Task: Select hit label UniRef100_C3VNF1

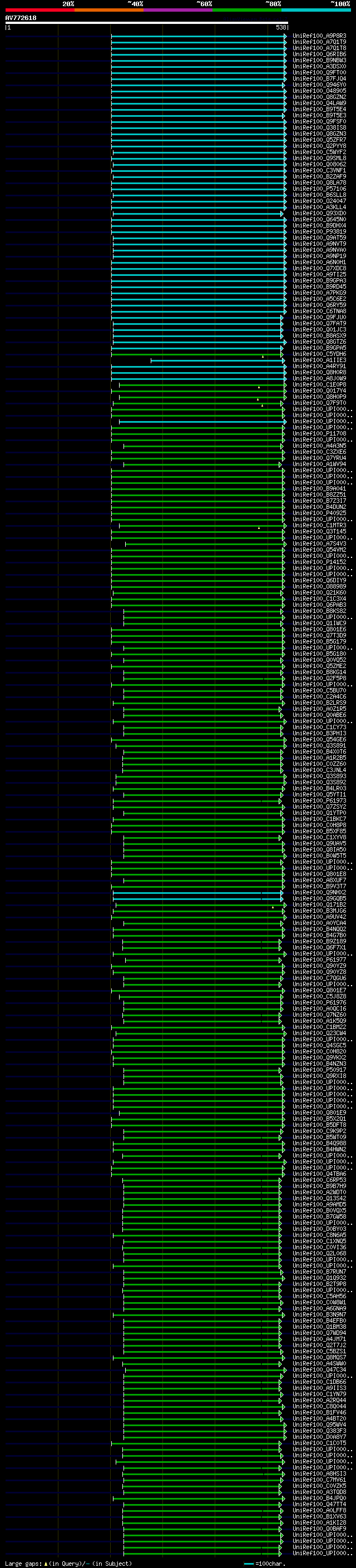Action: coord(319,170)
